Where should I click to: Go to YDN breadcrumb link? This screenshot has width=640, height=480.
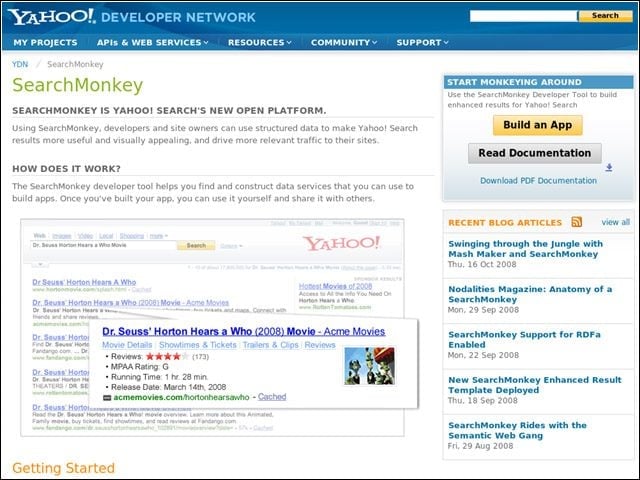pos(20,64)
